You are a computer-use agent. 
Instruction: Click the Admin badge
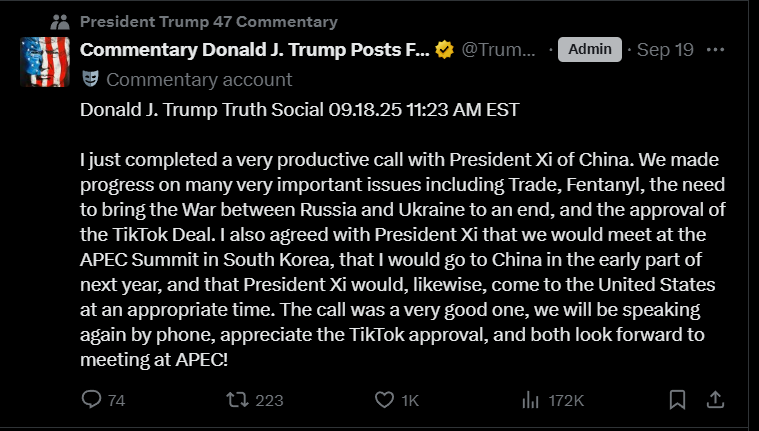coord(589,49)
